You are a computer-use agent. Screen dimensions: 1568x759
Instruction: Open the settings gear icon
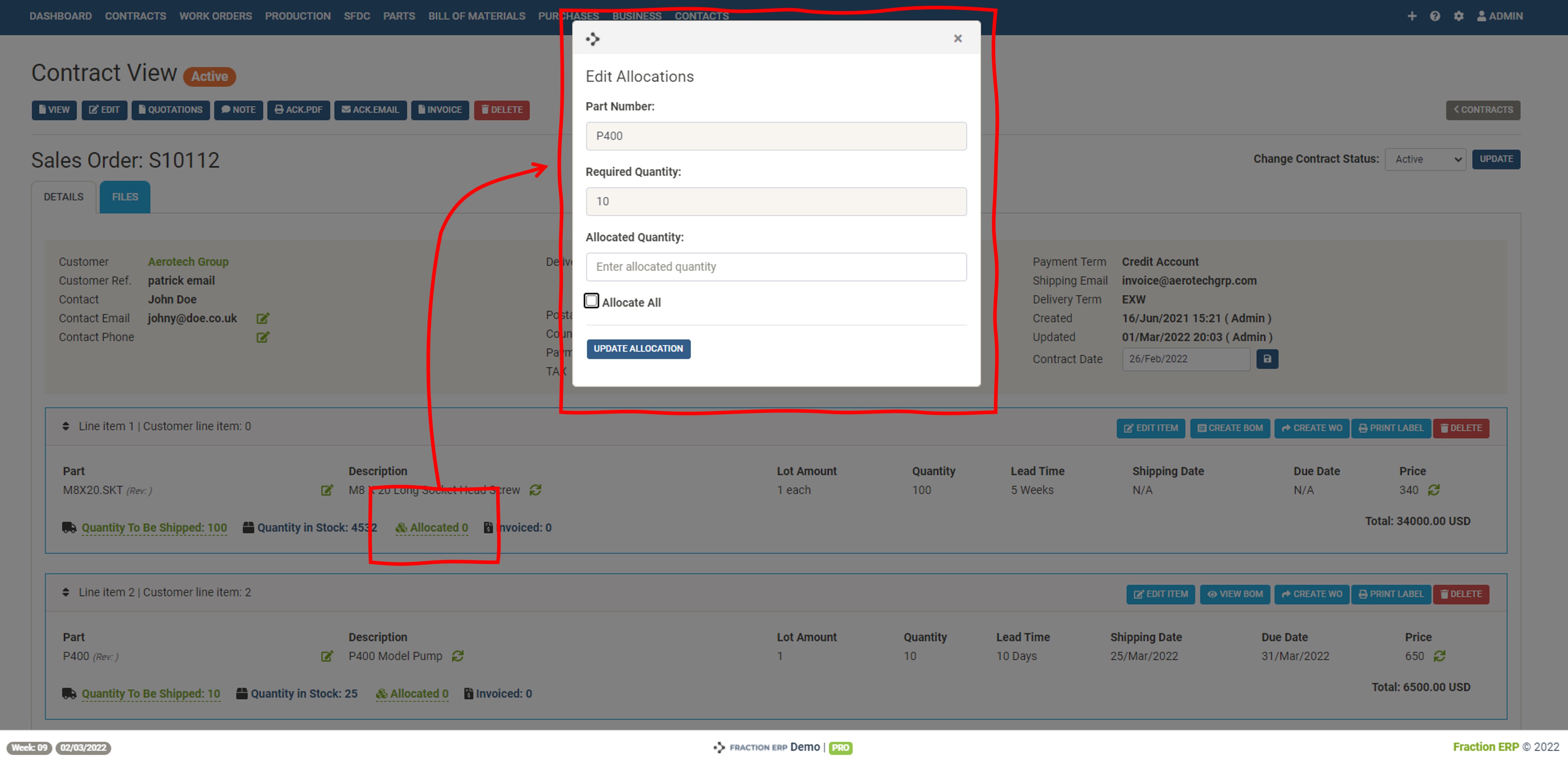click(x=1459, y=16)
